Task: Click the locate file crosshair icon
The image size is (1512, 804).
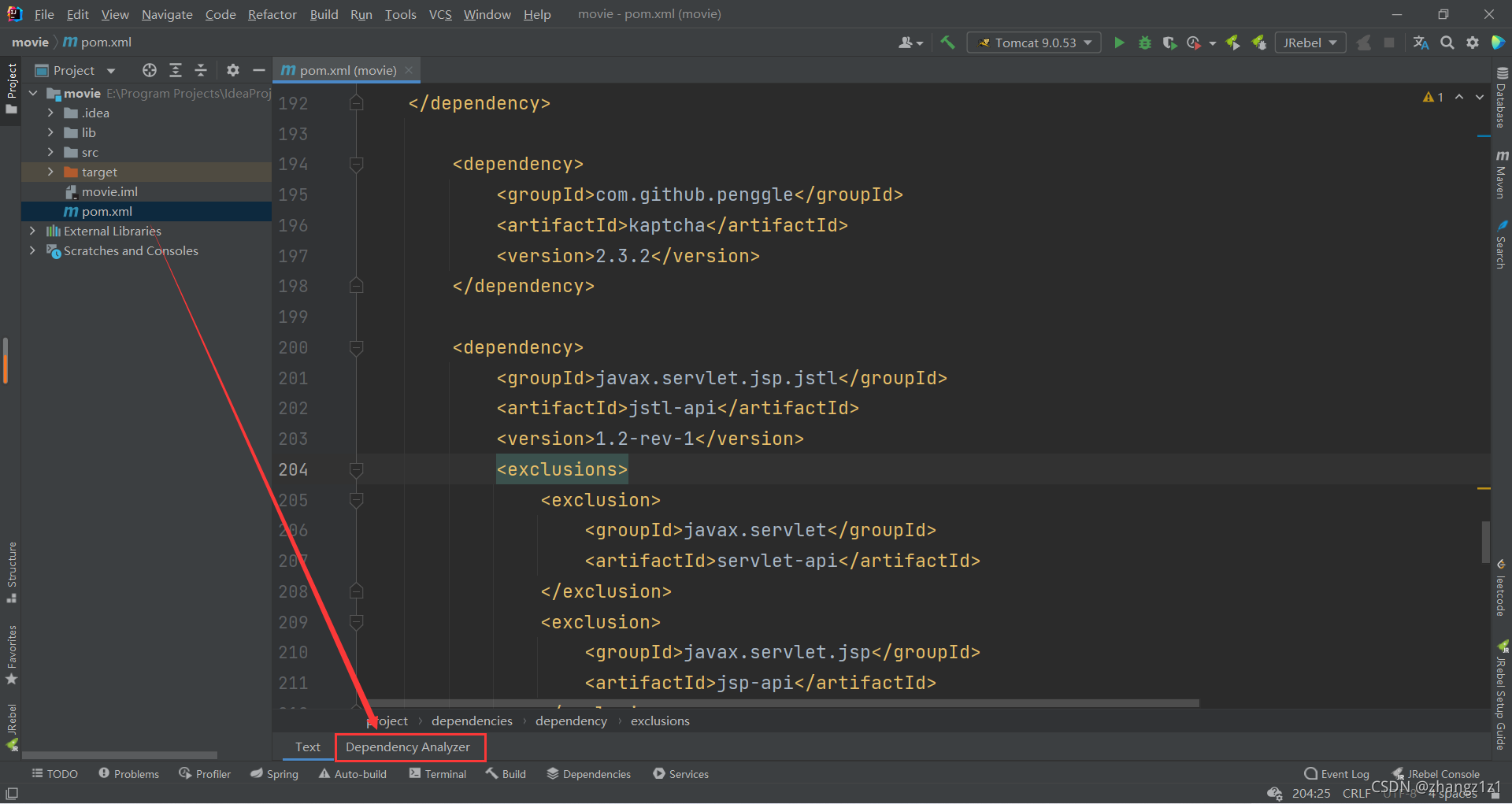Action: [x=149, y=70]
